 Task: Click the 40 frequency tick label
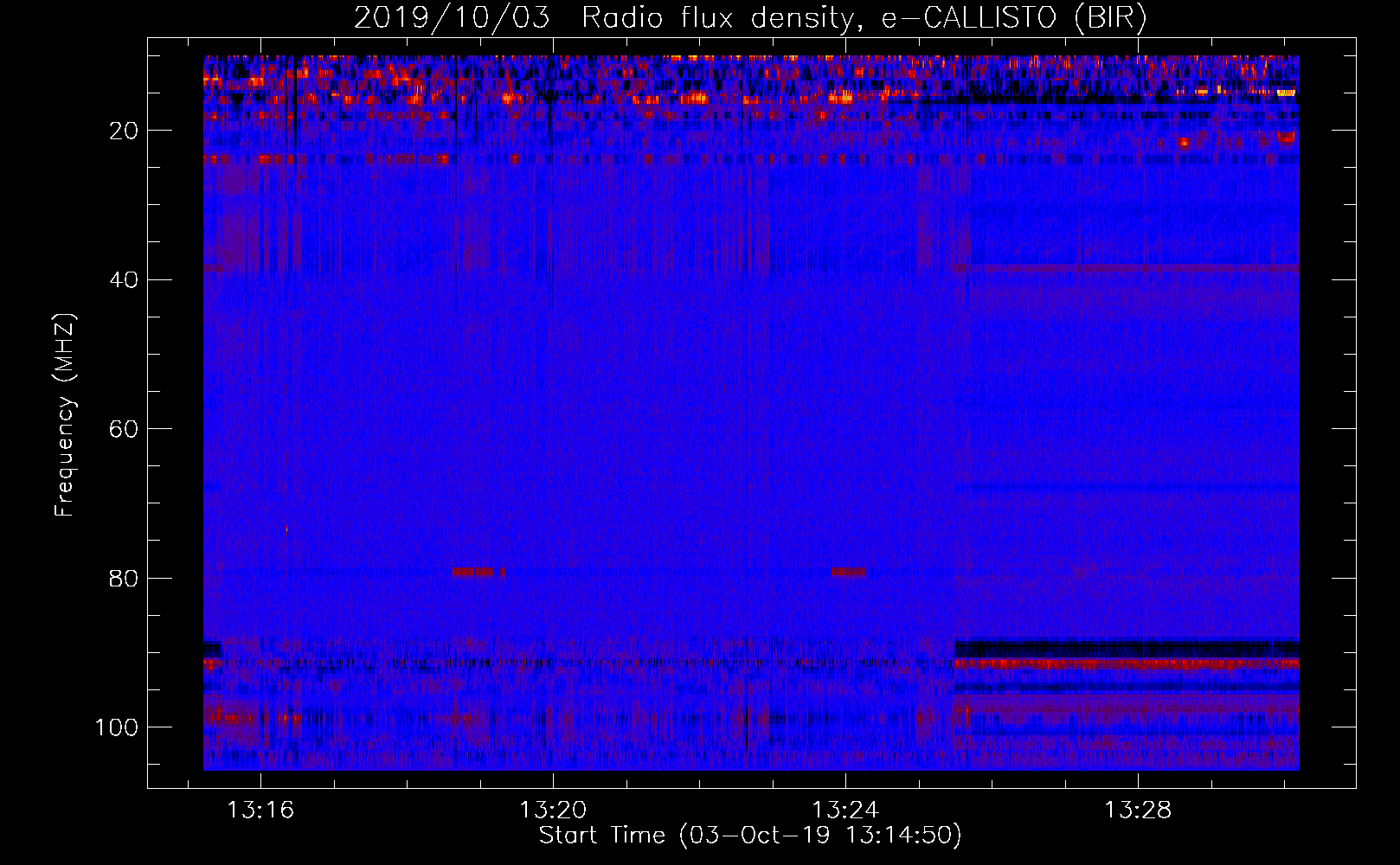coord(124,280)
